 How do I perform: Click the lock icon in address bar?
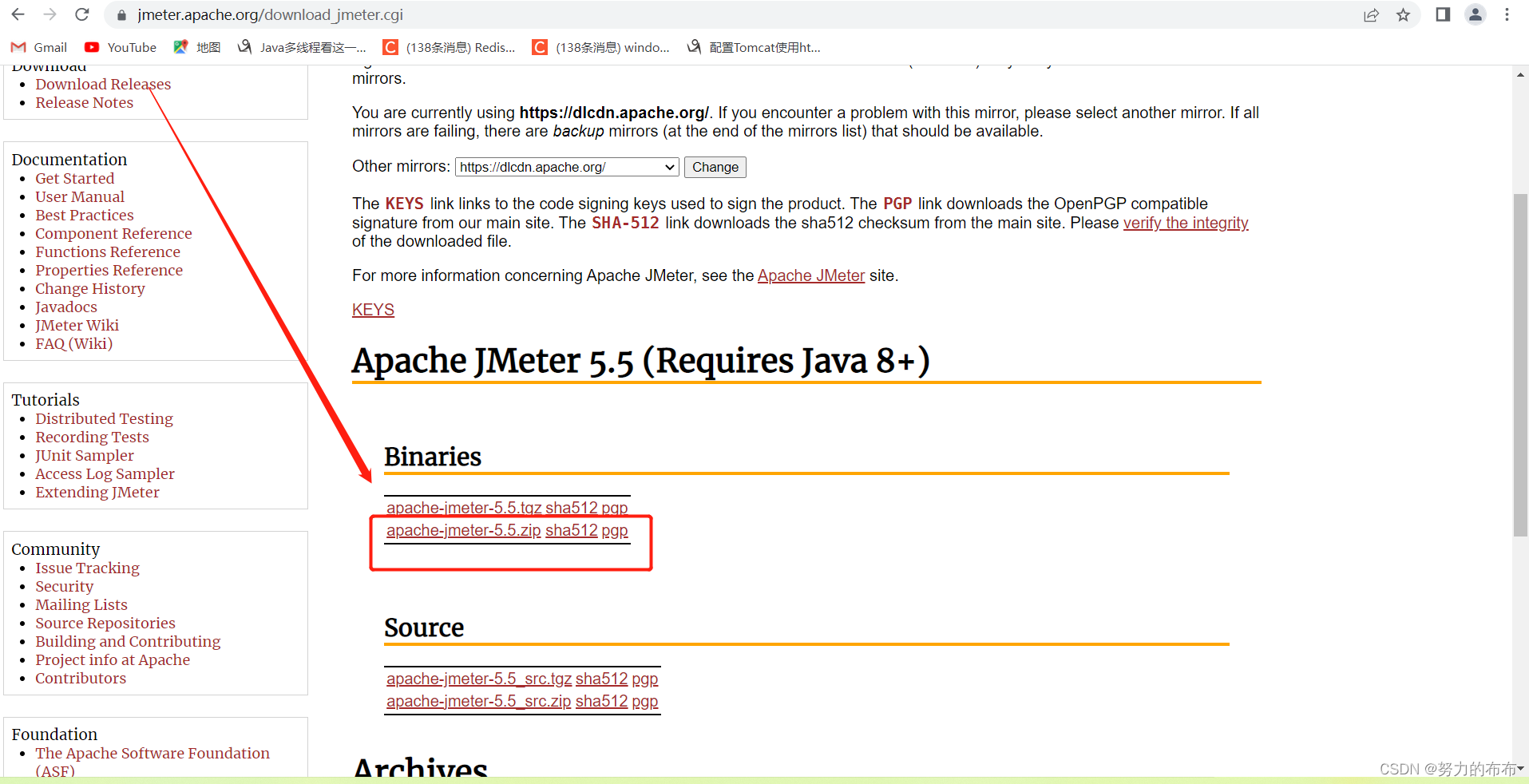pyautogui.click(x=121, y=15)
